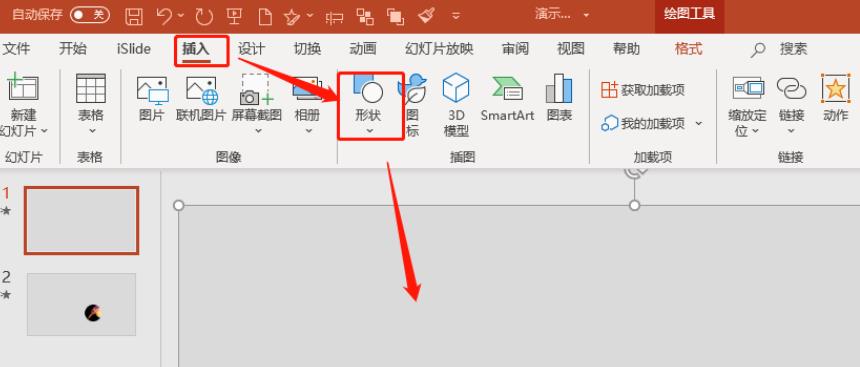Click the Action (动作) star icon
This screenshot has width=860, height=367.
tap(835, 88)
